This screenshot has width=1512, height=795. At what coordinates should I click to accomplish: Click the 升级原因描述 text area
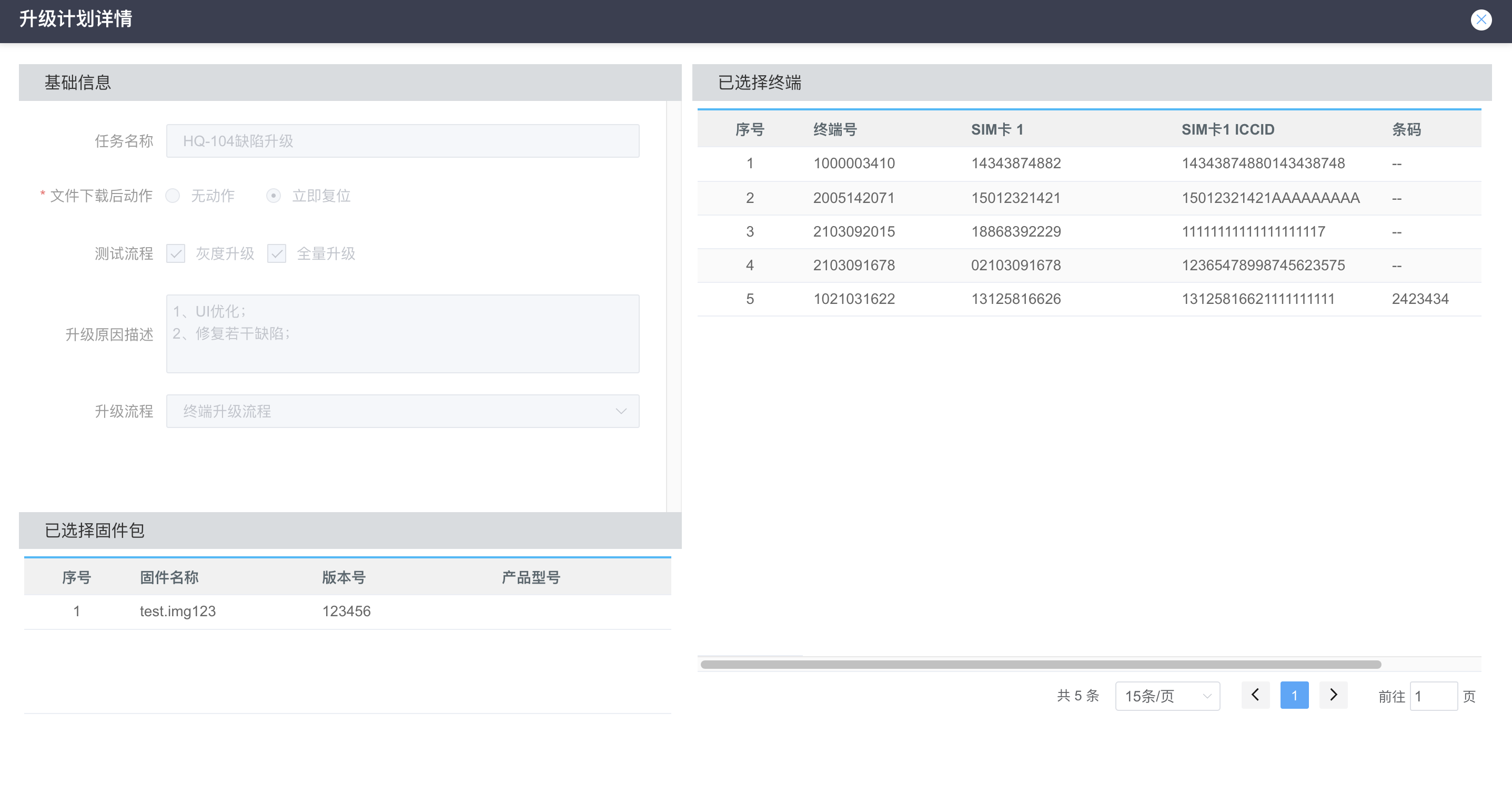pyautogui.click(x=402, y=334)
